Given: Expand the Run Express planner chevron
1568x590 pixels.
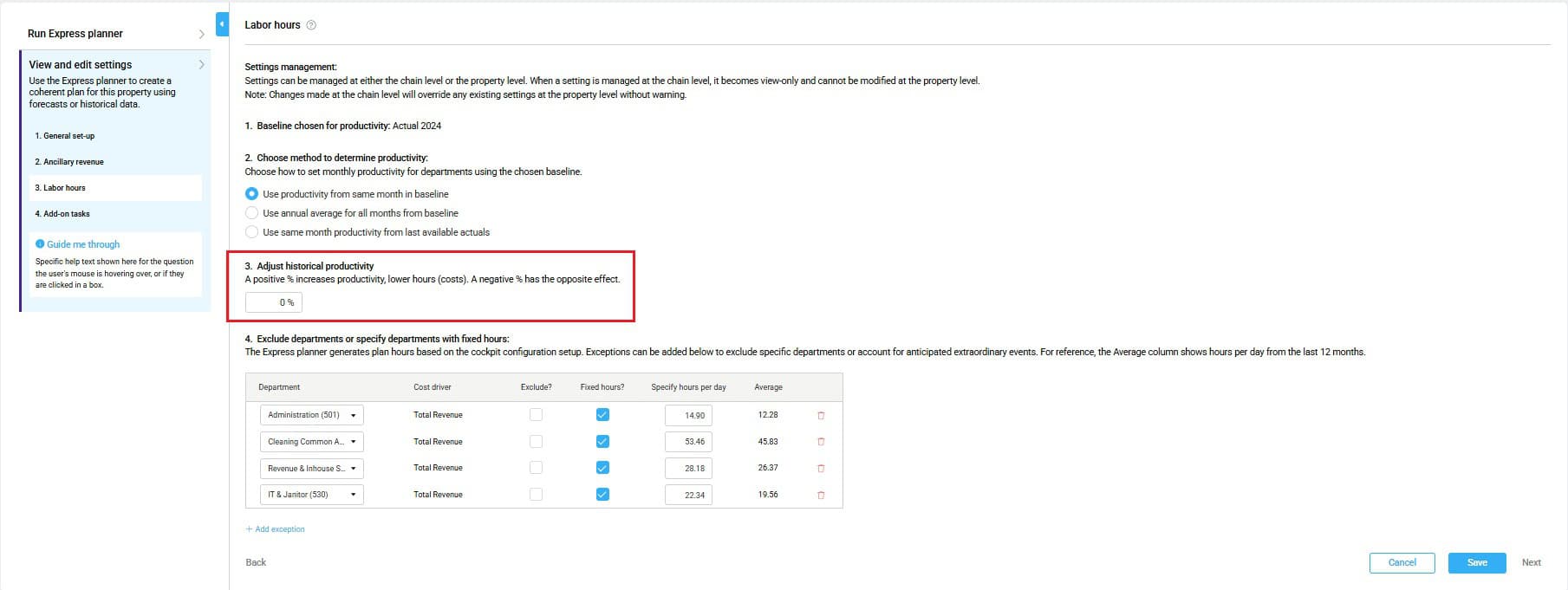Looking at the screenshot, I should (x=201, y=35).
